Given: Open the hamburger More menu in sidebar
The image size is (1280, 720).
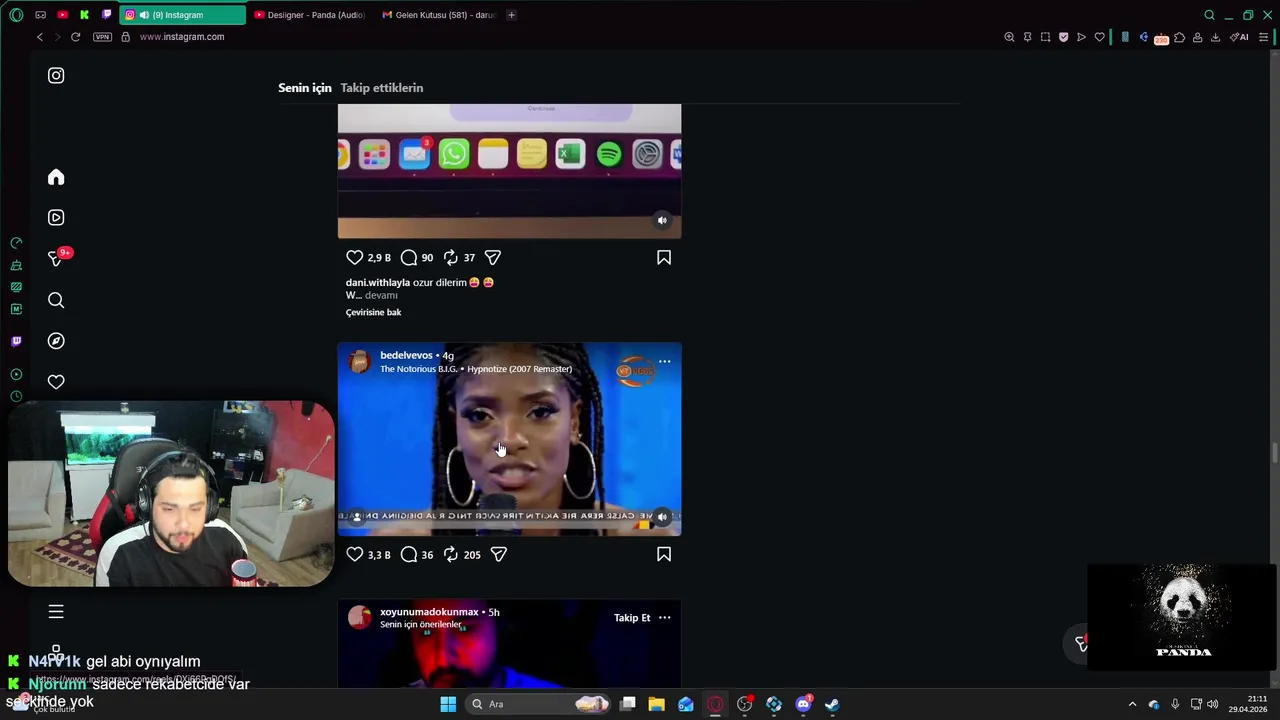Looking at the screenshot, I should pos(56,611).
